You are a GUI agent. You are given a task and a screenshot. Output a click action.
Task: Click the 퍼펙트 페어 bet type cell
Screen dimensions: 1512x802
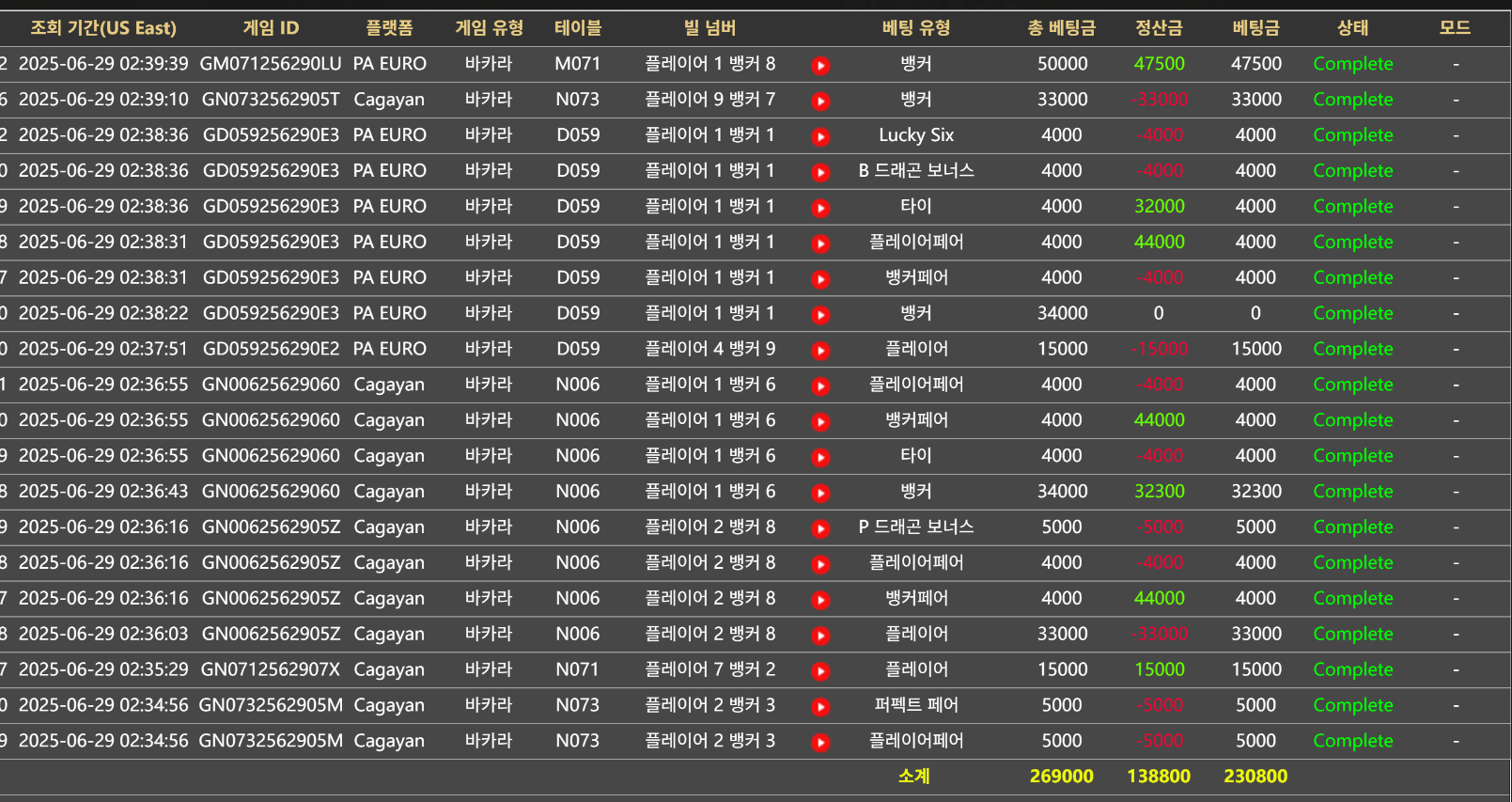[x=916, y=705]
